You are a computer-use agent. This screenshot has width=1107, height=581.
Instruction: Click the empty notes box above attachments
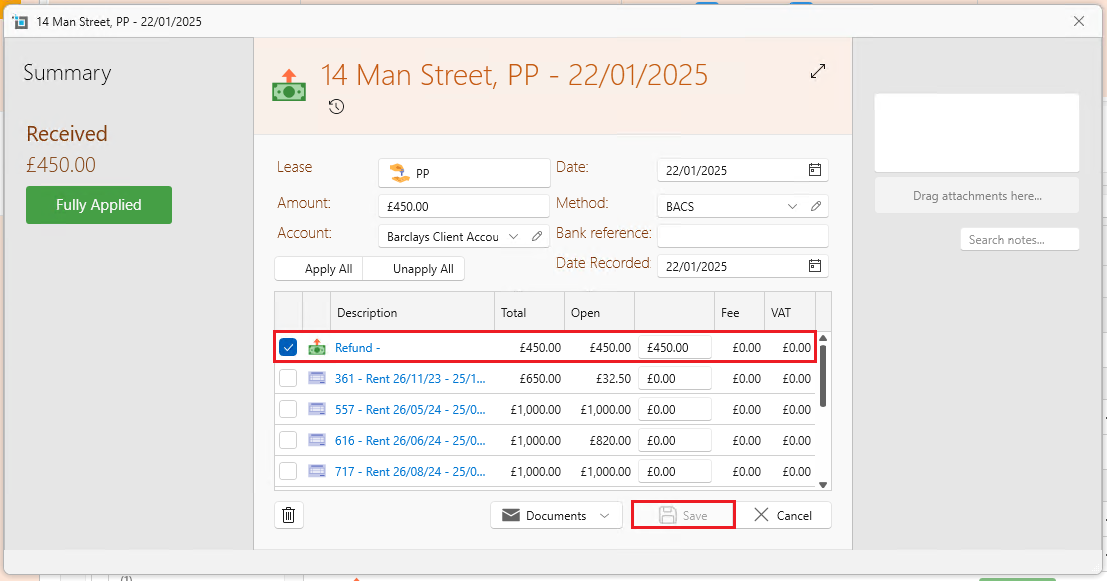(977, 133)
